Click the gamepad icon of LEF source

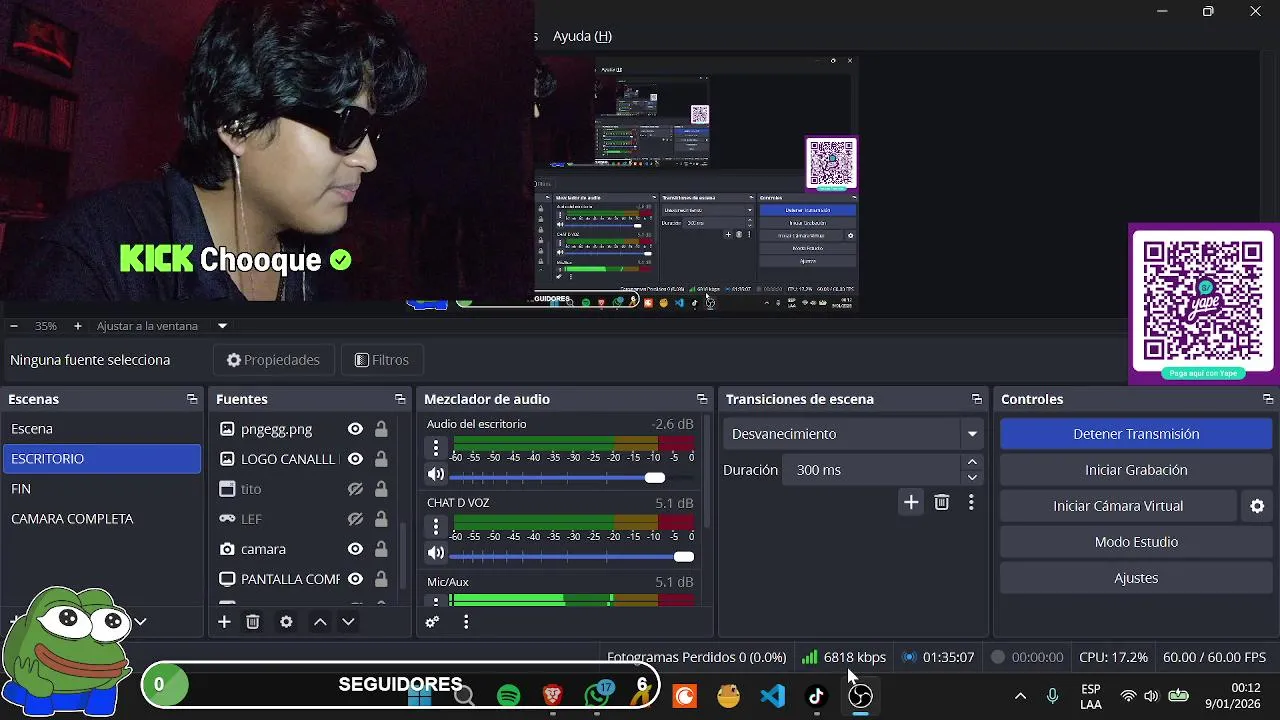(x=227, y=519)
